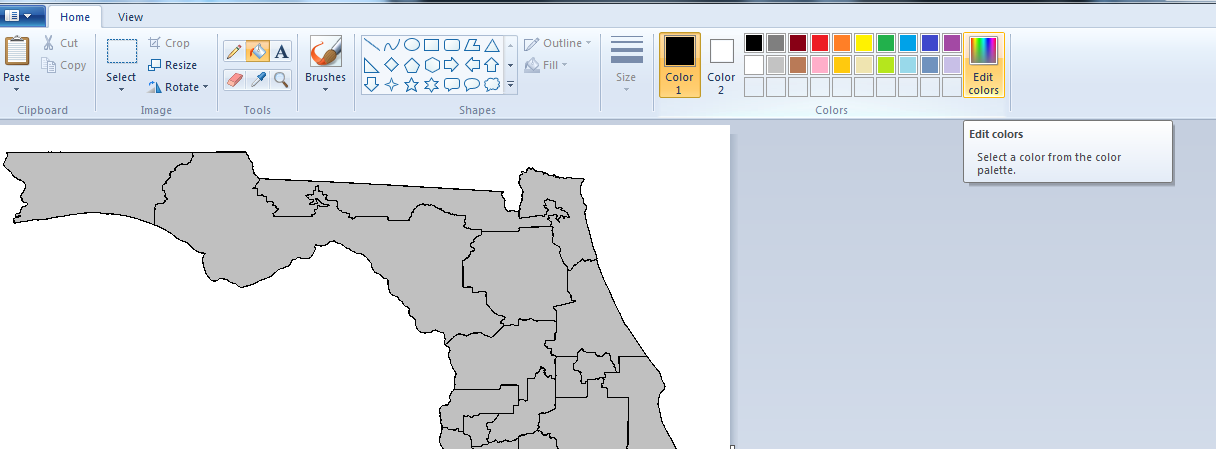
Task: Choose the Rectangle shape
Action: 431,45
